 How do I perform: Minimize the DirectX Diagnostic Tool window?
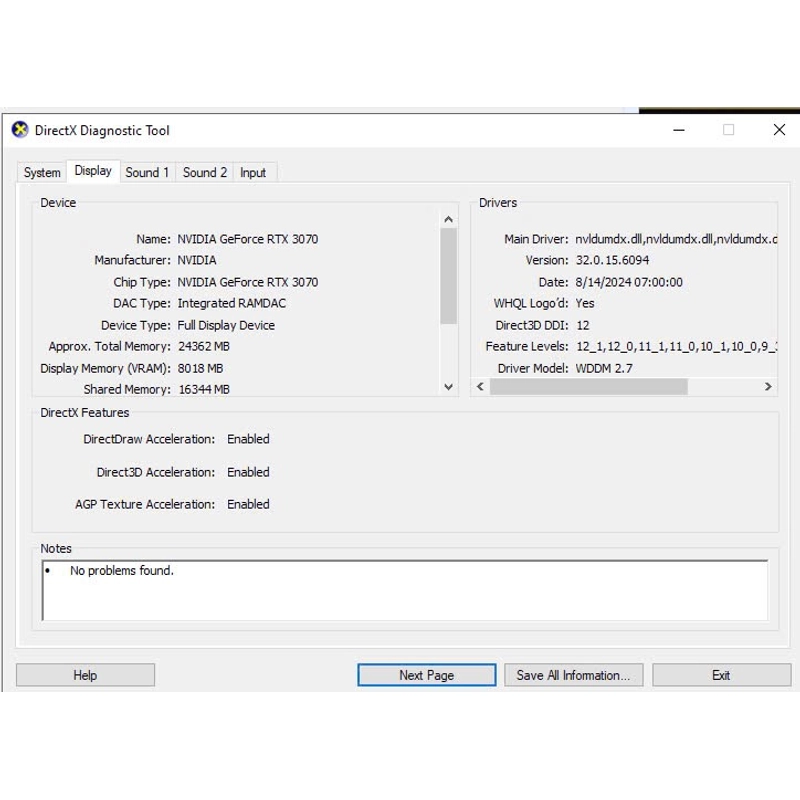(679, 130)
